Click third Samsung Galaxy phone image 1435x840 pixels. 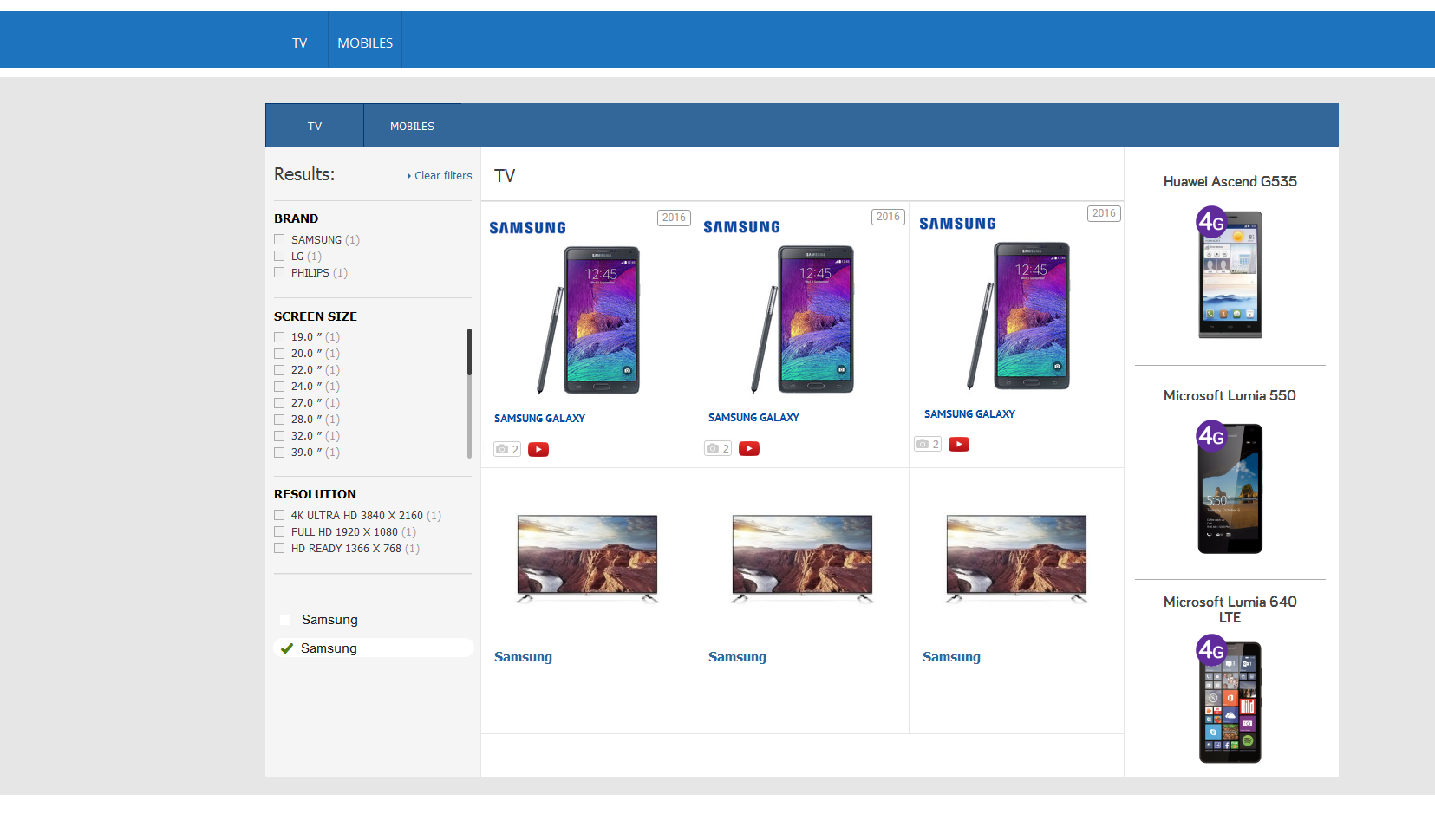point(1018,316)
